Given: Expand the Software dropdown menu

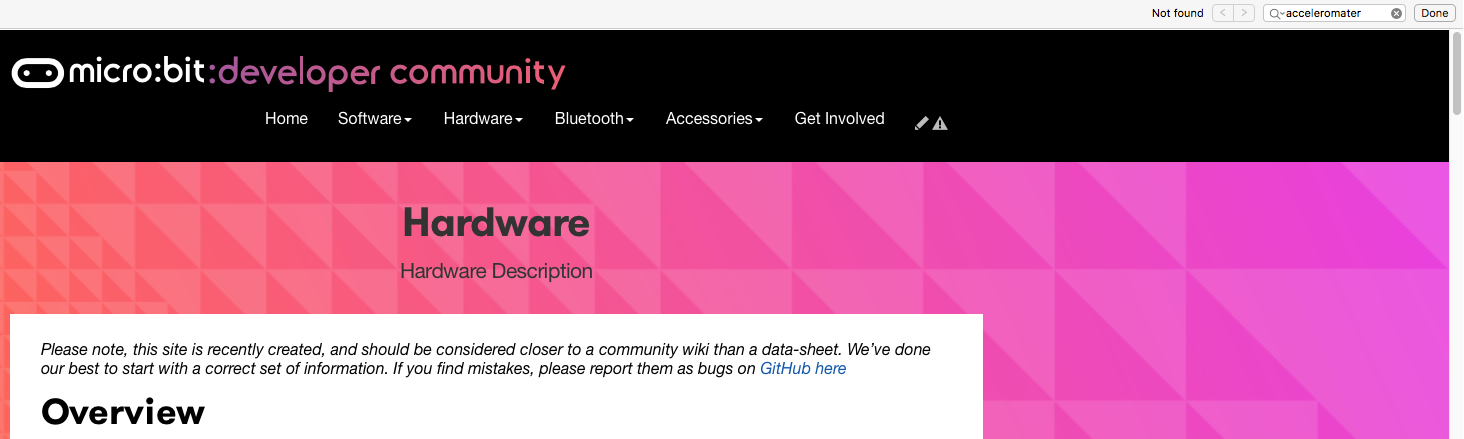Looking at the screenshot, I should coord(375,118).
